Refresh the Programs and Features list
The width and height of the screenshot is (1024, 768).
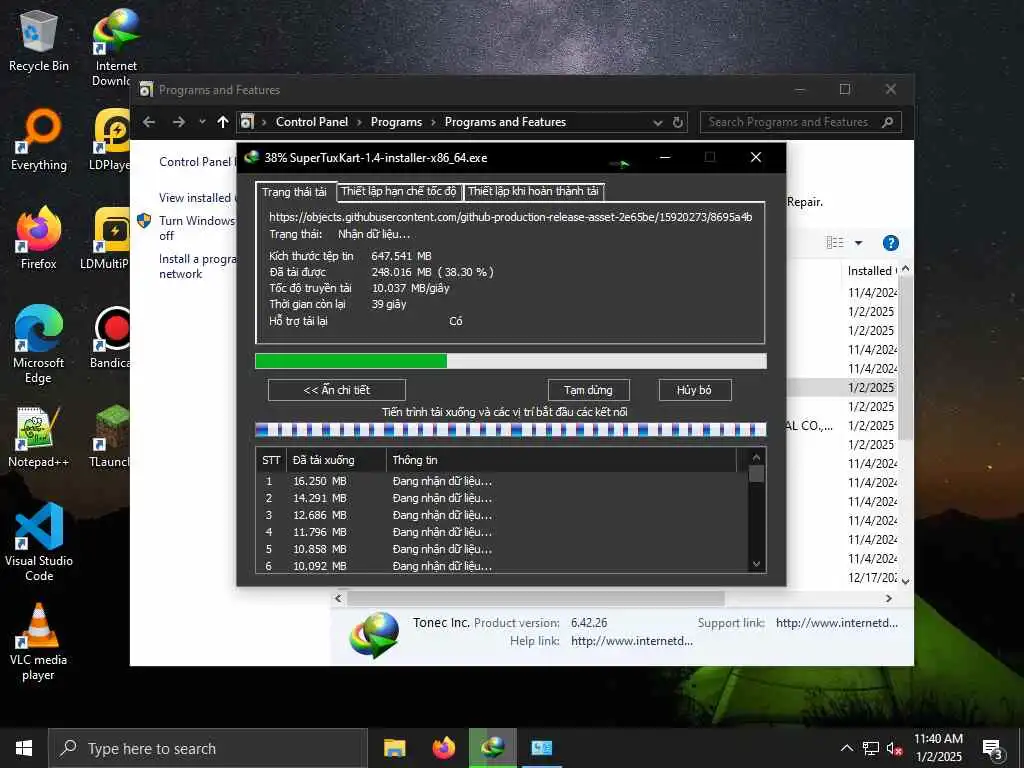click(x=678, y=122)
